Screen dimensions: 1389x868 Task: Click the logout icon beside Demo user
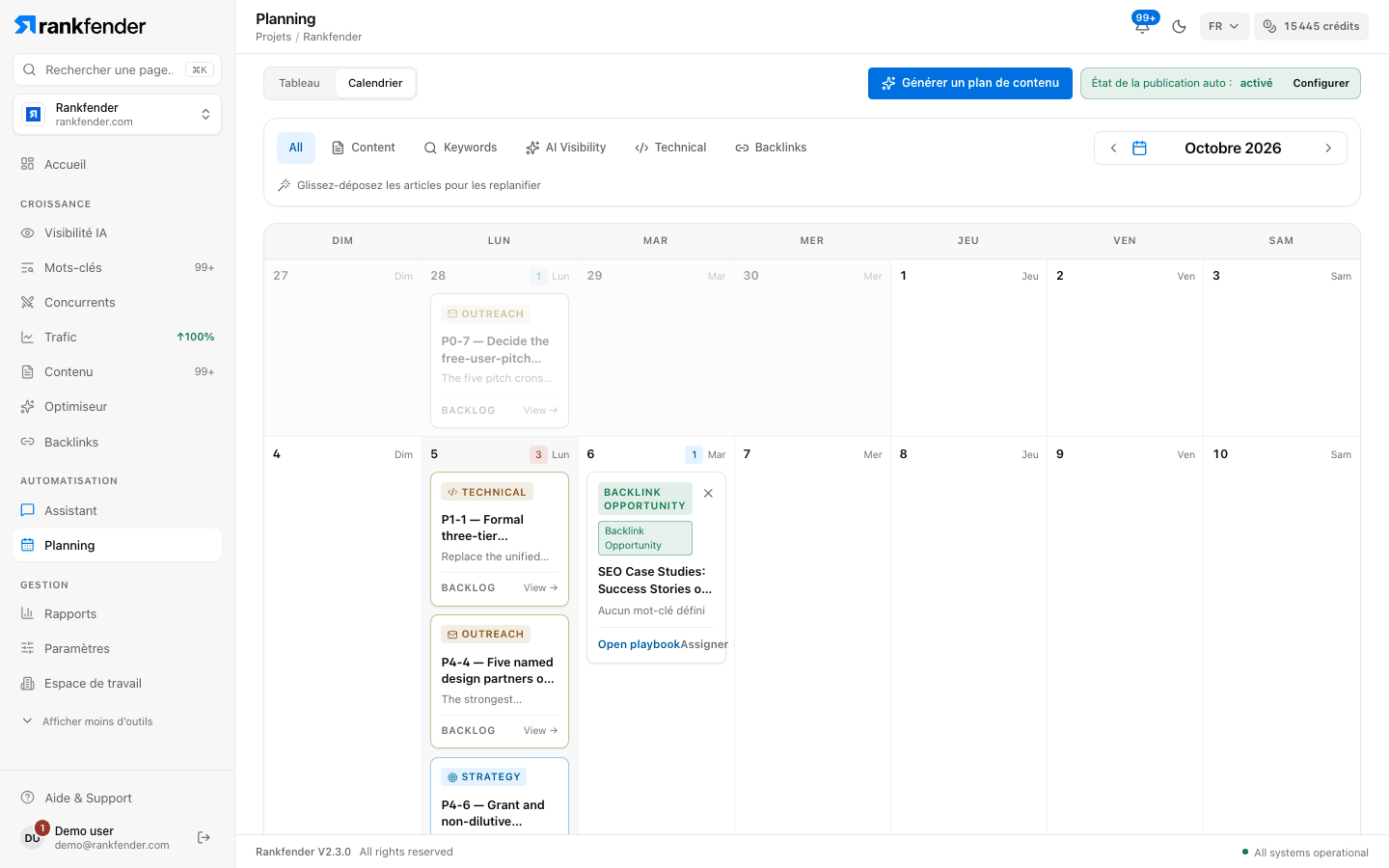[x=204, y=837]
